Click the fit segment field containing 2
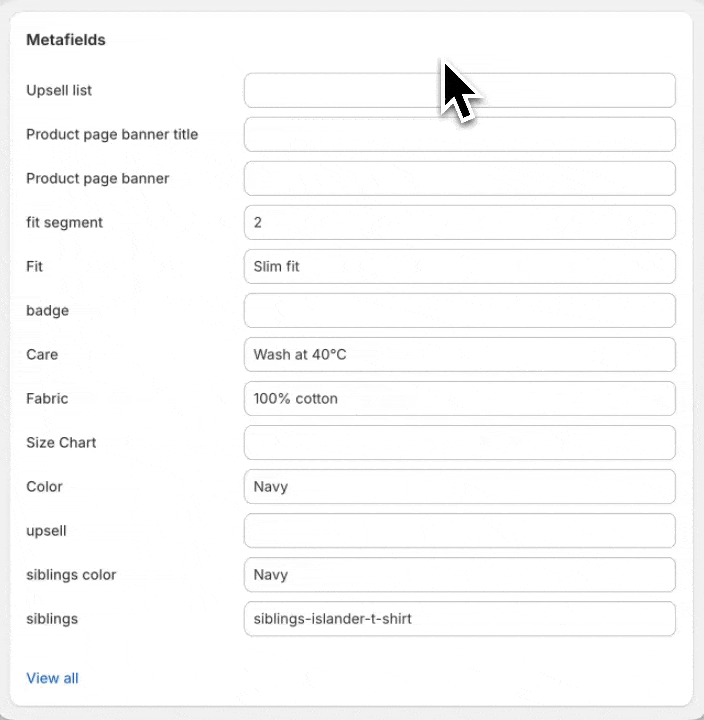The width and height of the screenshot is (704, 720). pos(459,222)
